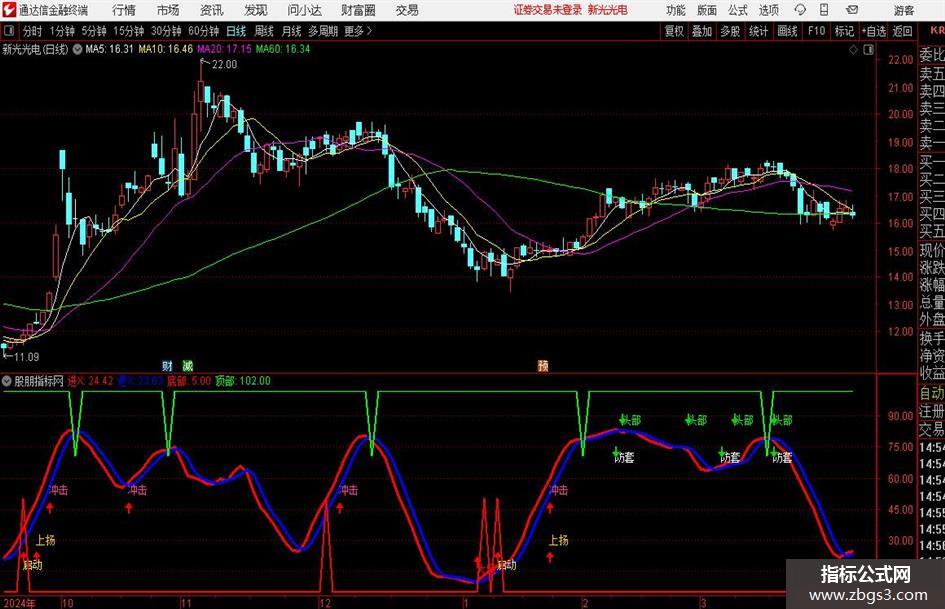Viewport: 945px width, 609px height.
Task: Click the 自动 tab in right panel
Action: click(932, 393)
